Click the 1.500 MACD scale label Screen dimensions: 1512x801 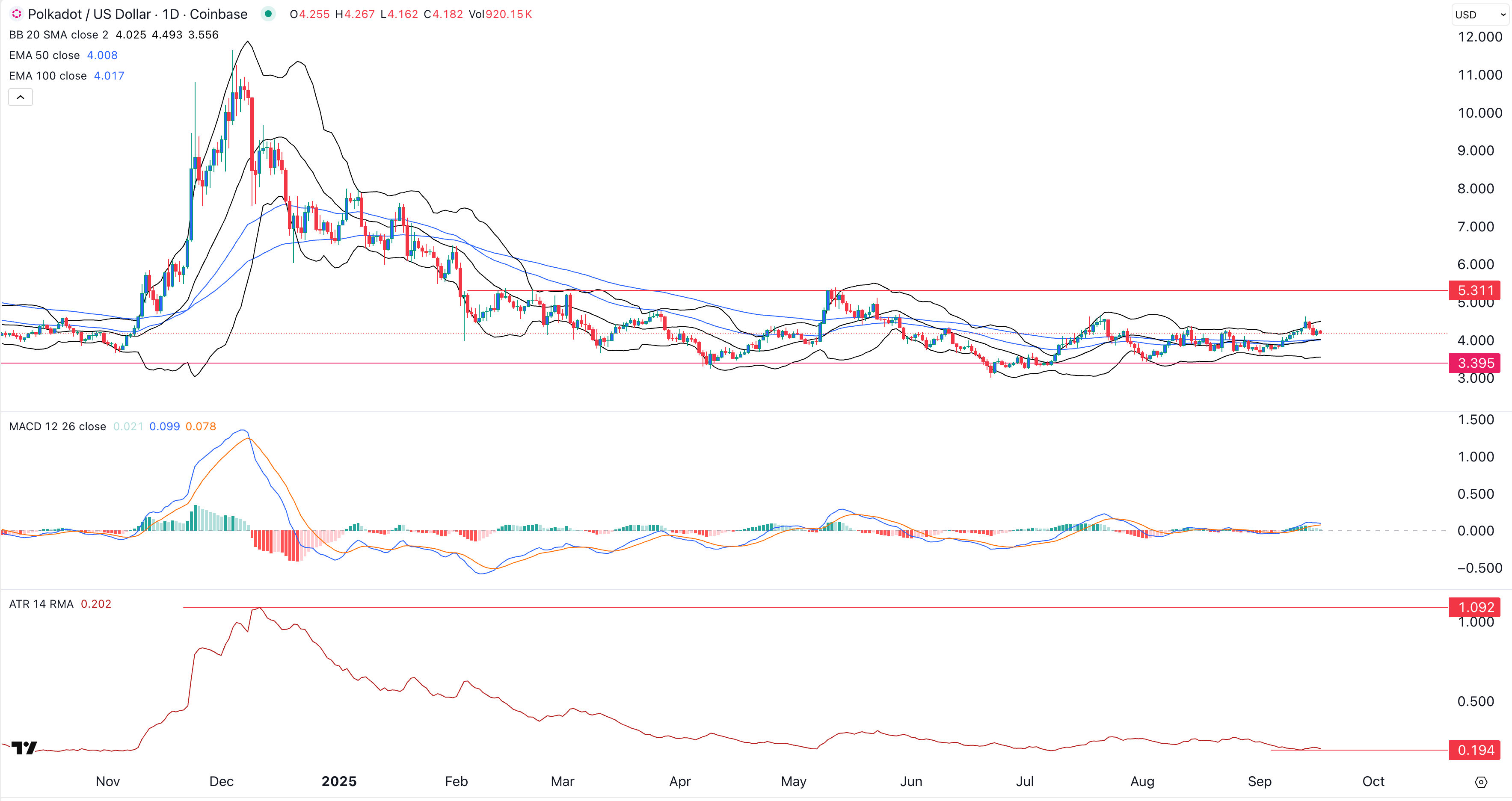click(1476, 420)
